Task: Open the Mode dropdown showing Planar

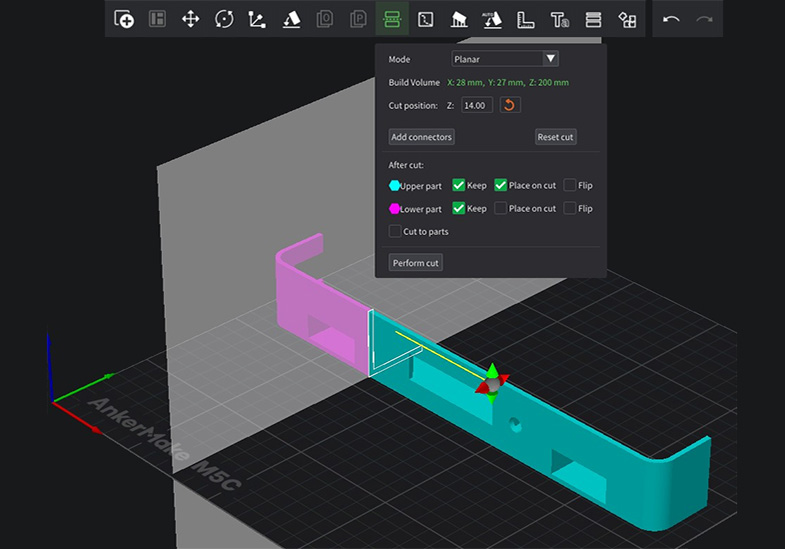Action: click(x=505, y=59)
